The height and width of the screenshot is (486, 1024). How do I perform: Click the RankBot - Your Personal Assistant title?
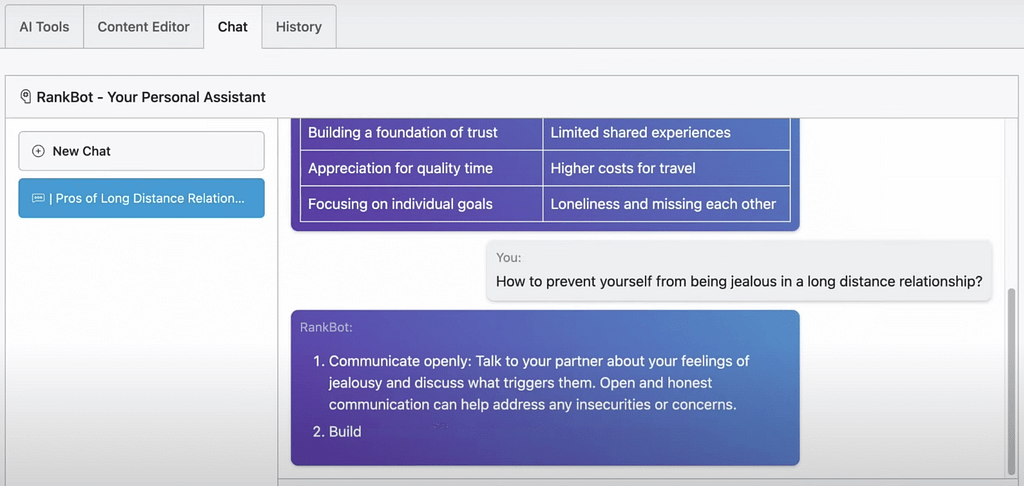tap(151, 97)
